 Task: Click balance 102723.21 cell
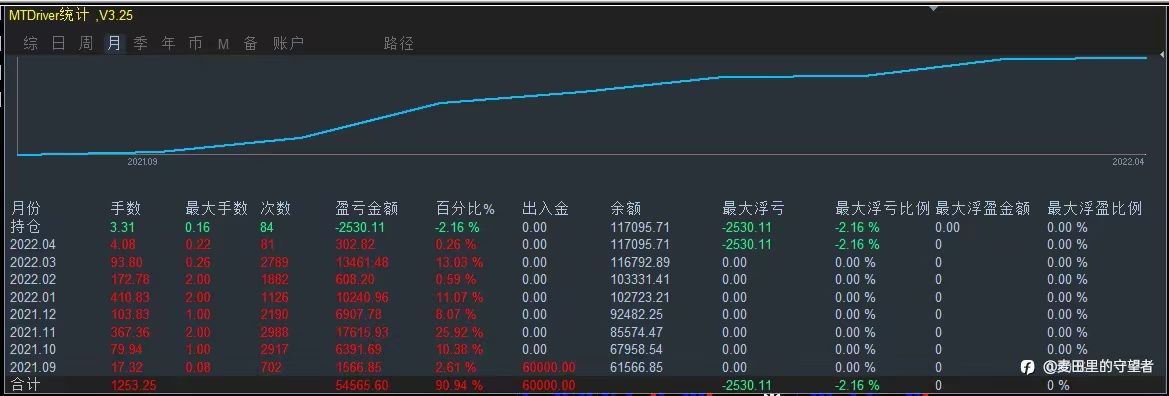pos(640,297)
